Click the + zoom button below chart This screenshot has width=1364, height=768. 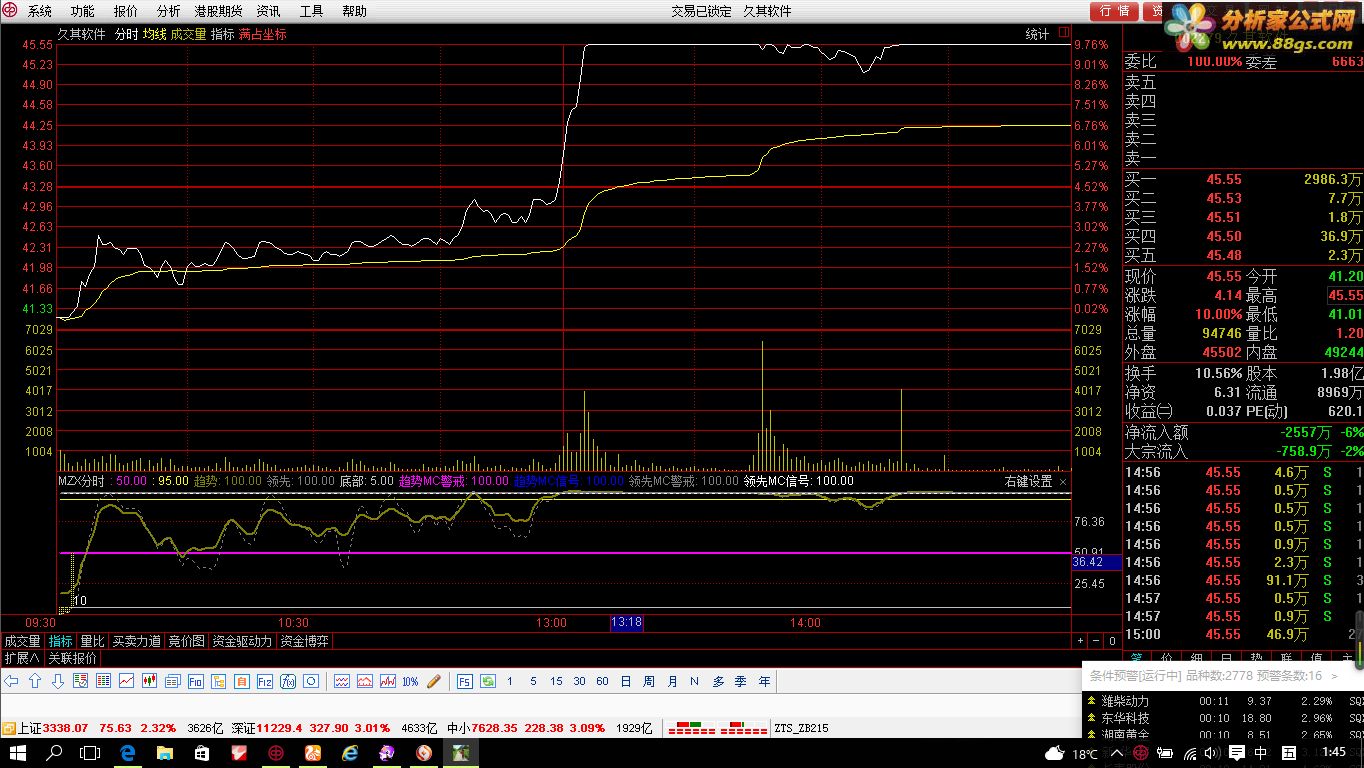1080,641
